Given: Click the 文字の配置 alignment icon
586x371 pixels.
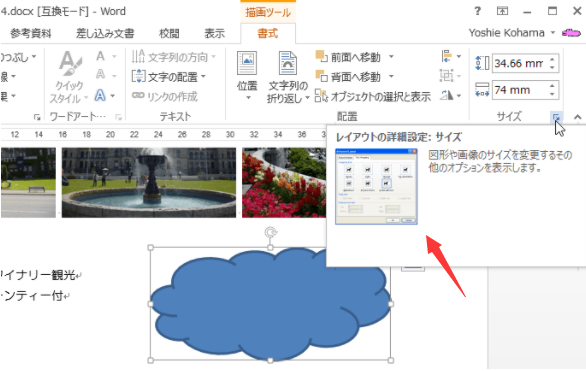Looking at the screenshot, I should point(138,76).
